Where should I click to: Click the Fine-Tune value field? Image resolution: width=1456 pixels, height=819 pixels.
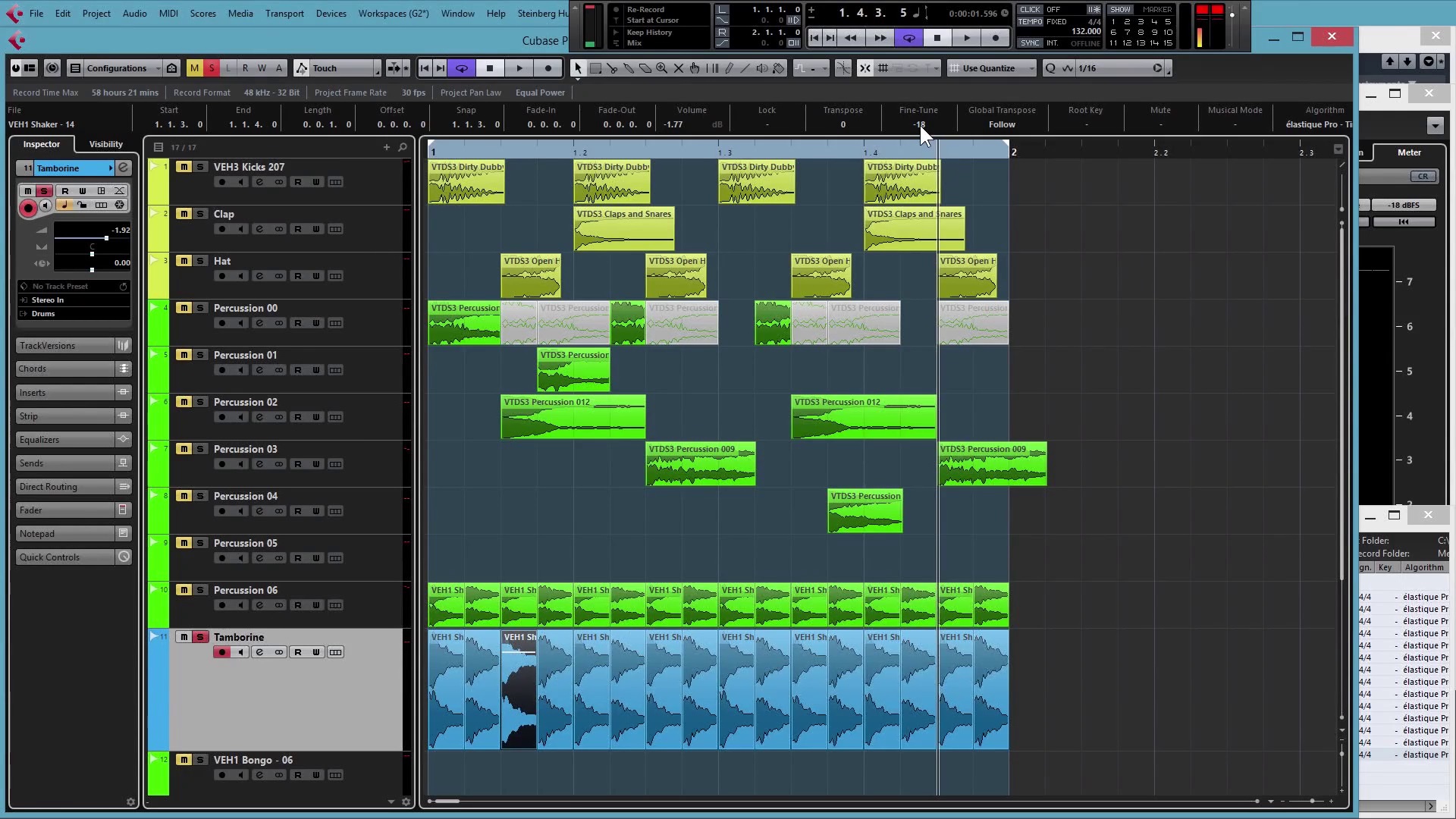918,124
